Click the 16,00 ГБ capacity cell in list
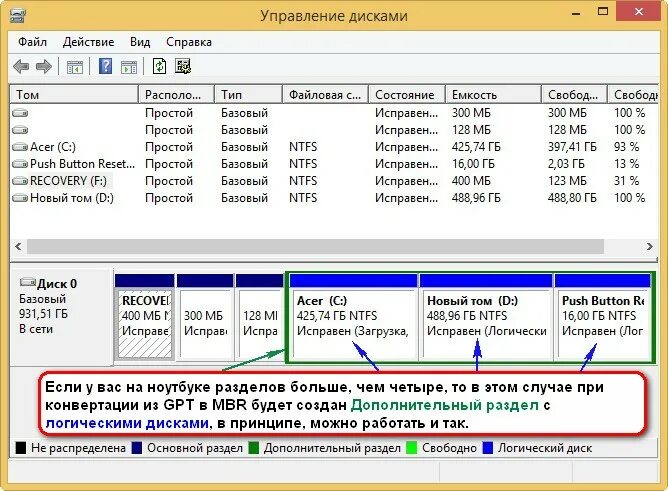Screen dimensions: 668x491 pos(473,164)
